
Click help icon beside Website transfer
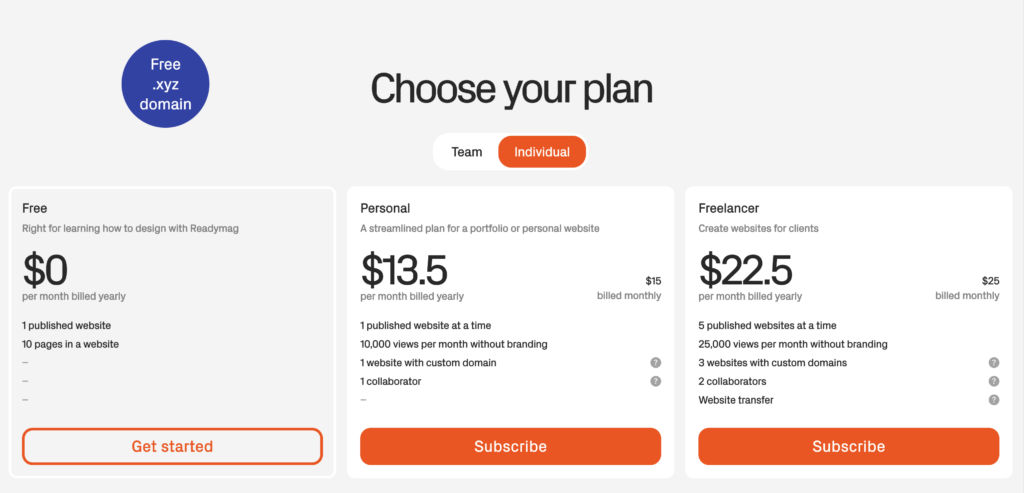tap(994, 400)
